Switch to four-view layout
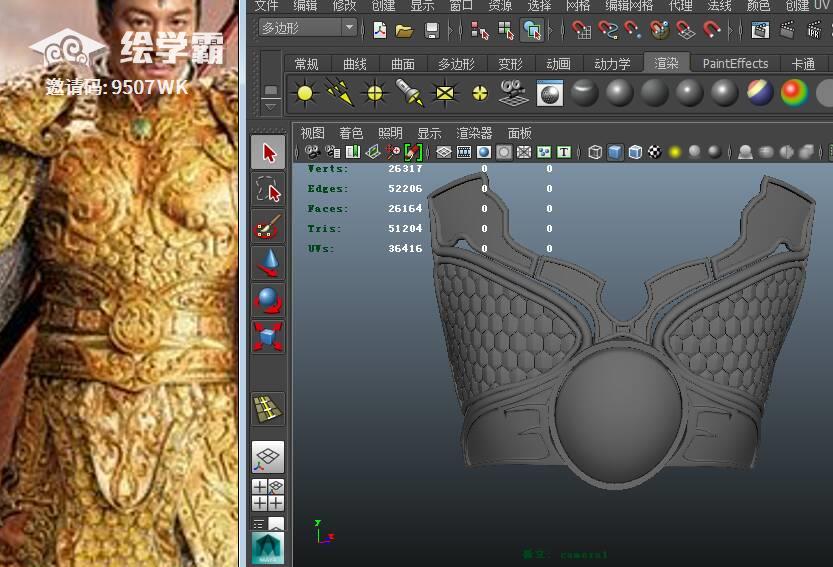The image size is (833, 567). click(268, 495)
